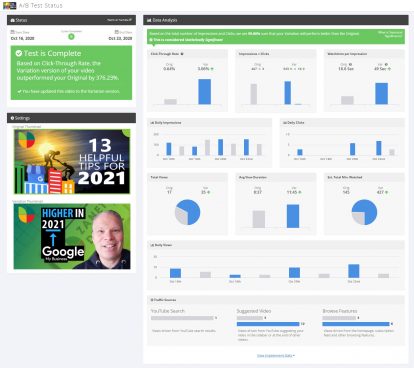
Task: Click the icon before the statistically significant message
Action: tap(151, 40)
